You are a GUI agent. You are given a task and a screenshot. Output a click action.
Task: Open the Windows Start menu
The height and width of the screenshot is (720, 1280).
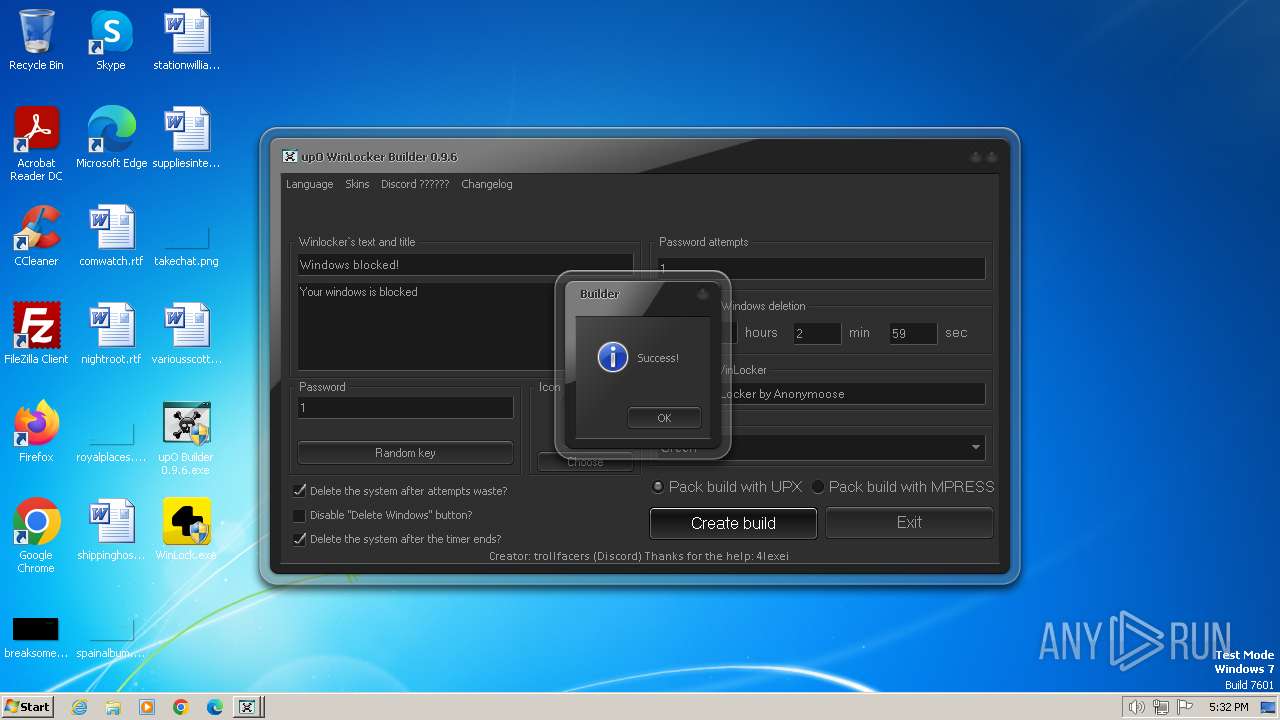click(27, 707)
